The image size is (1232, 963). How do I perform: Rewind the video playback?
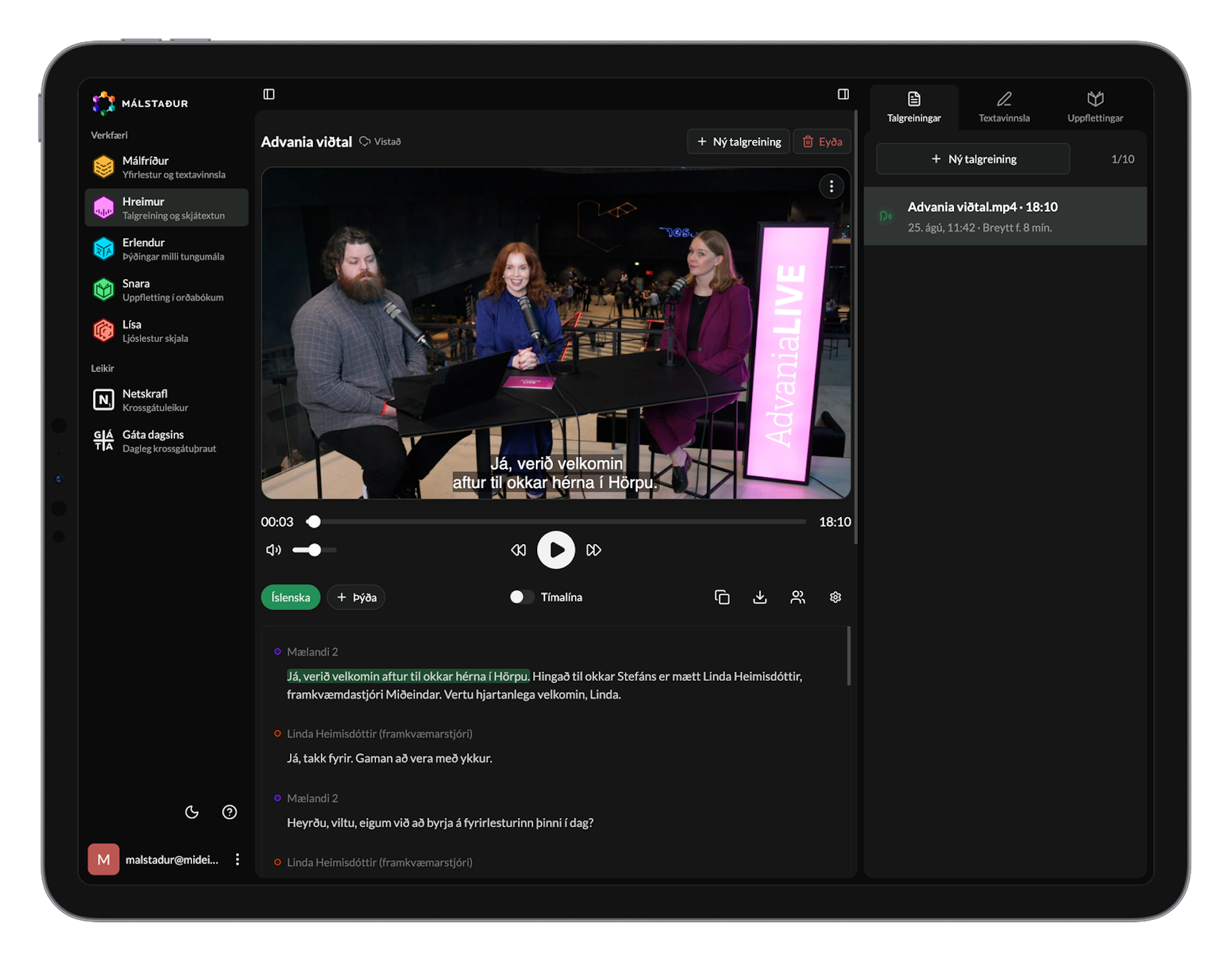pyautogui.click(x=518, y=550)
